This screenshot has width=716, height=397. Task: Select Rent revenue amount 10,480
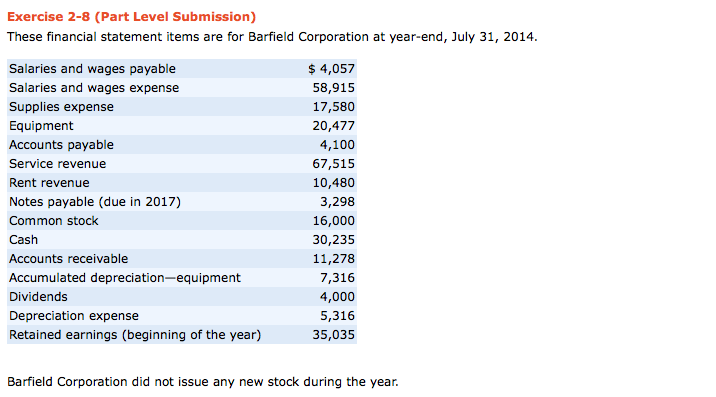tap(333, 183)
